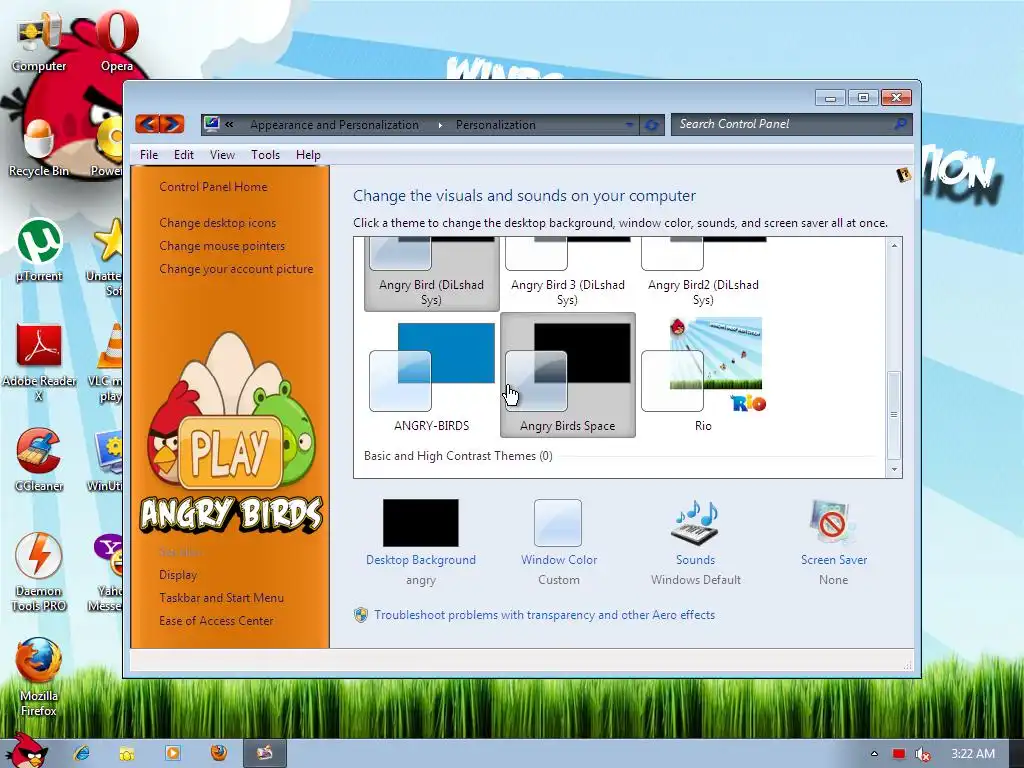This screenshot has width=1024, height=768.
Task: Open the View menu
Action: pyautogui.click(x=222, y=155)
